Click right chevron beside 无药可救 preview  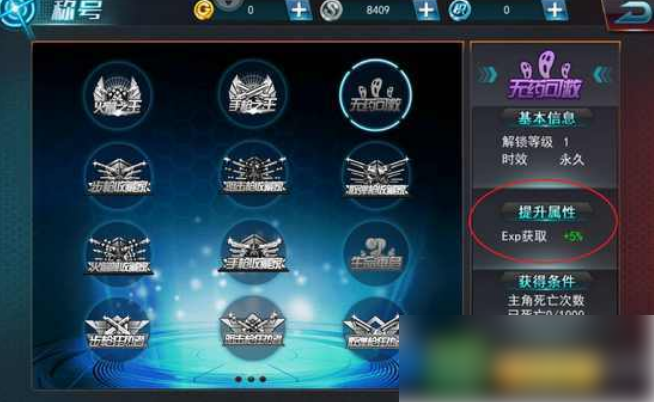tap(602, 75)
